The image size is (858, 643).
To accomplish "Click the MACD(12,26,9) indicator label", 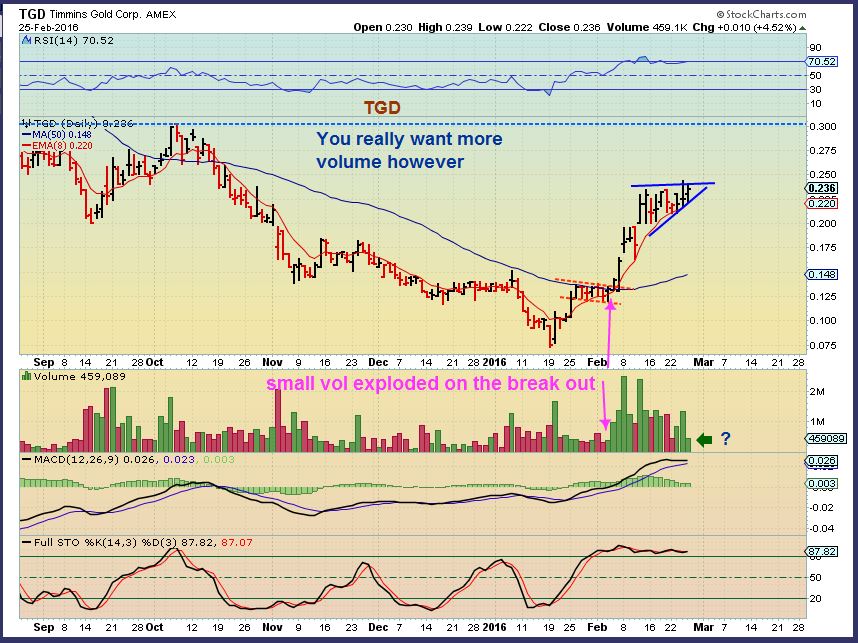I will point(77,460).
